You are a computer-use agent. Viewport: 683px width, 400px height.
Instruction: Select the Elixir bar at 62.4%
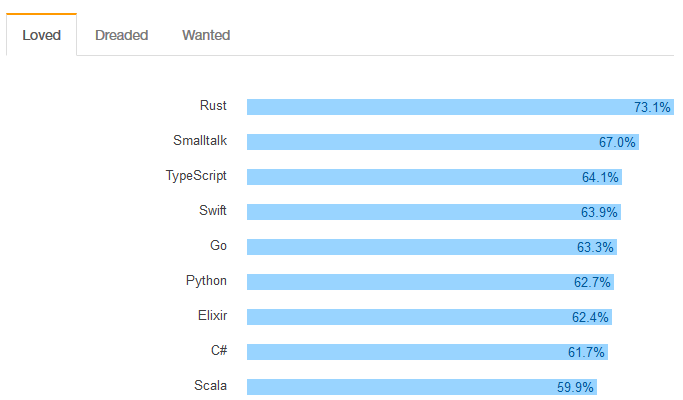point(429,317)
